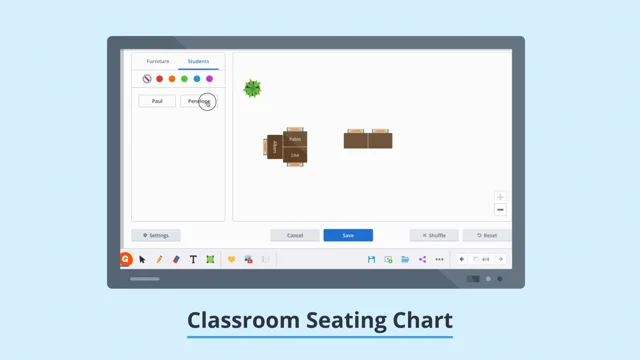The image size is (640, 360).
Task: Select the Text tool
Action: click(193, 259)
